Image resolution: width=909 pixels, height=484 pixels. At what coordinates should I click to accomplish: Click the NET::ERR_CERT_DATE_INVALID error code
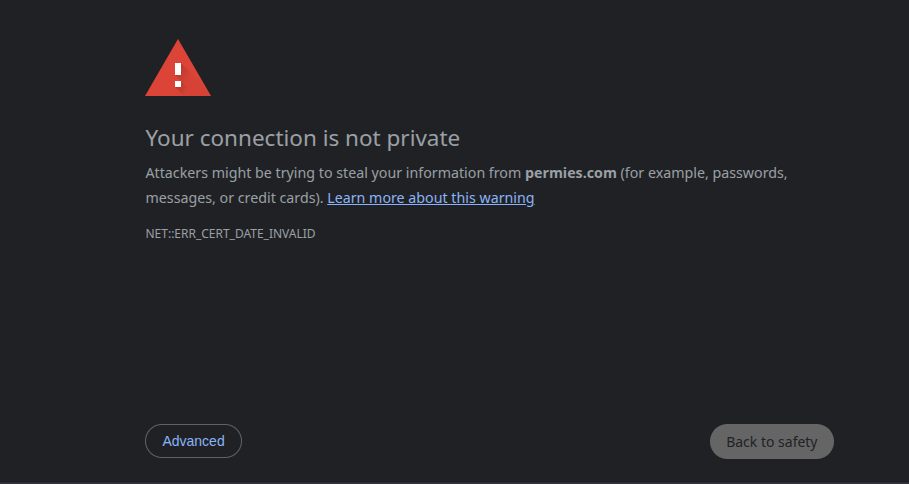point(230,234)
